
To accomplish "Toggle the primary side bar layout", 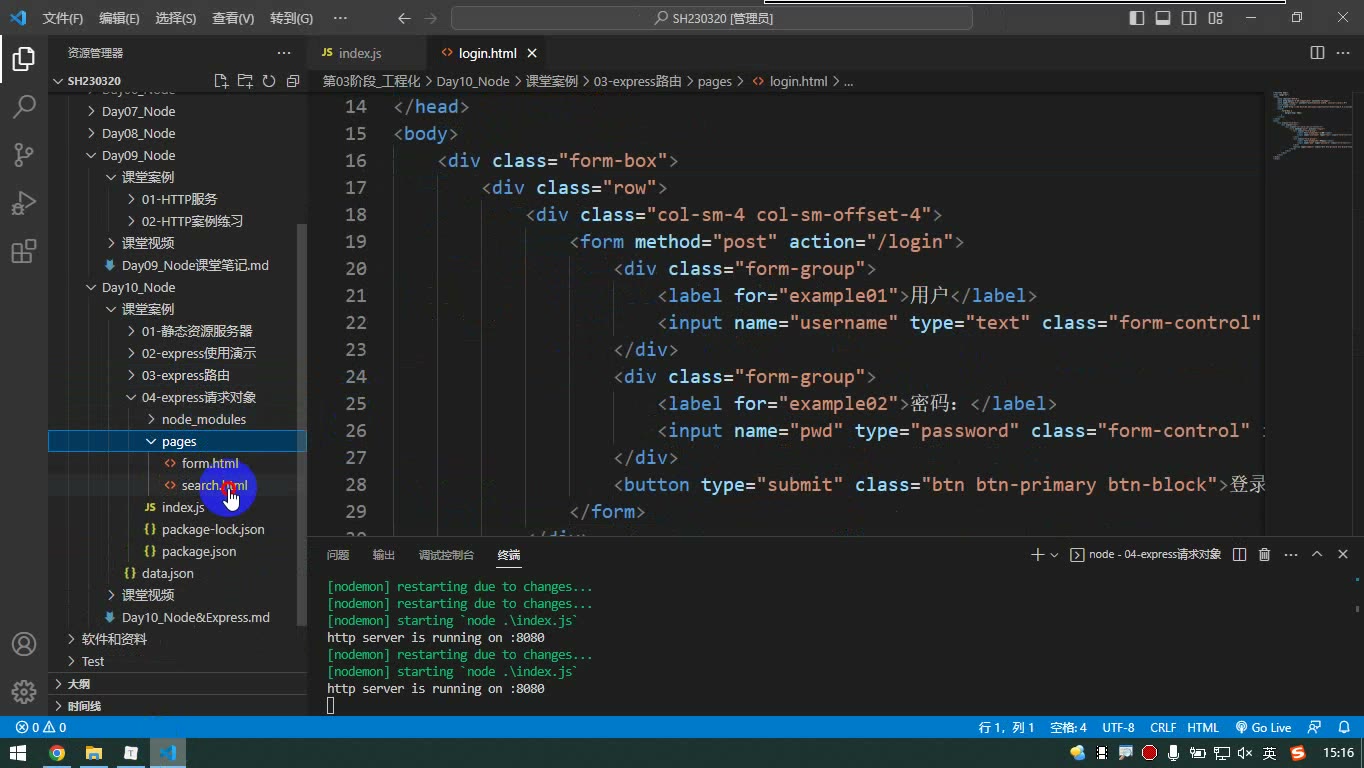I will tap(1137, 18).
